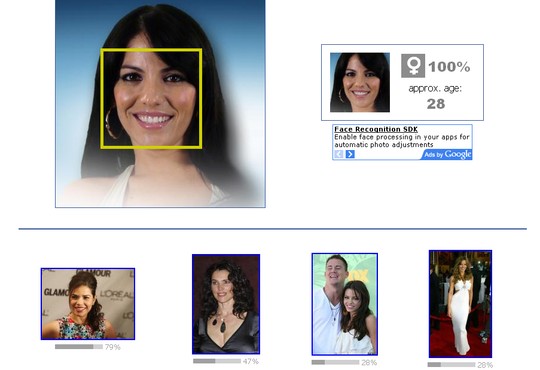Click the Ads by Google label
540x370 pixels.
447,154
